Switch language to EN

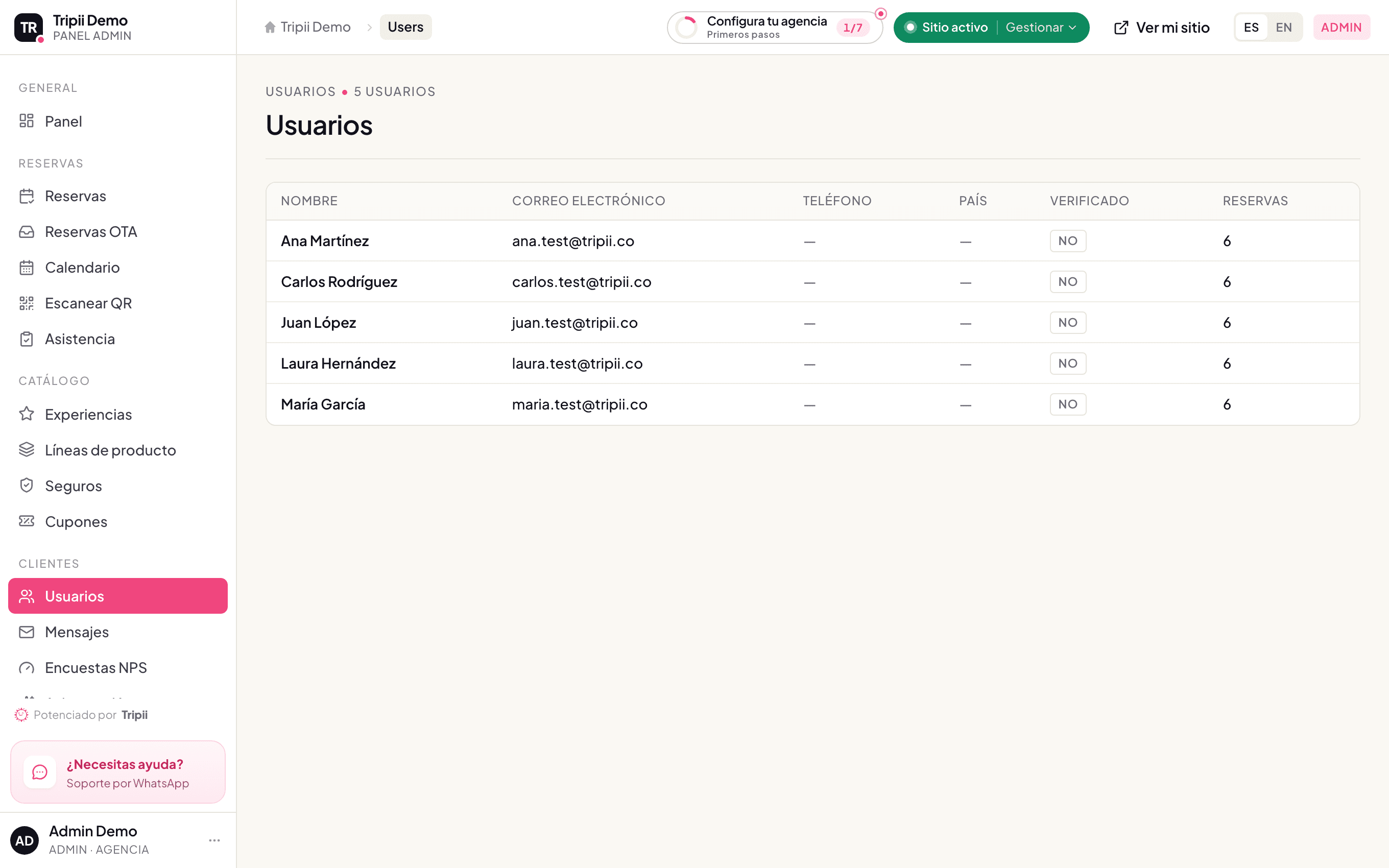tap(1283, 28)
